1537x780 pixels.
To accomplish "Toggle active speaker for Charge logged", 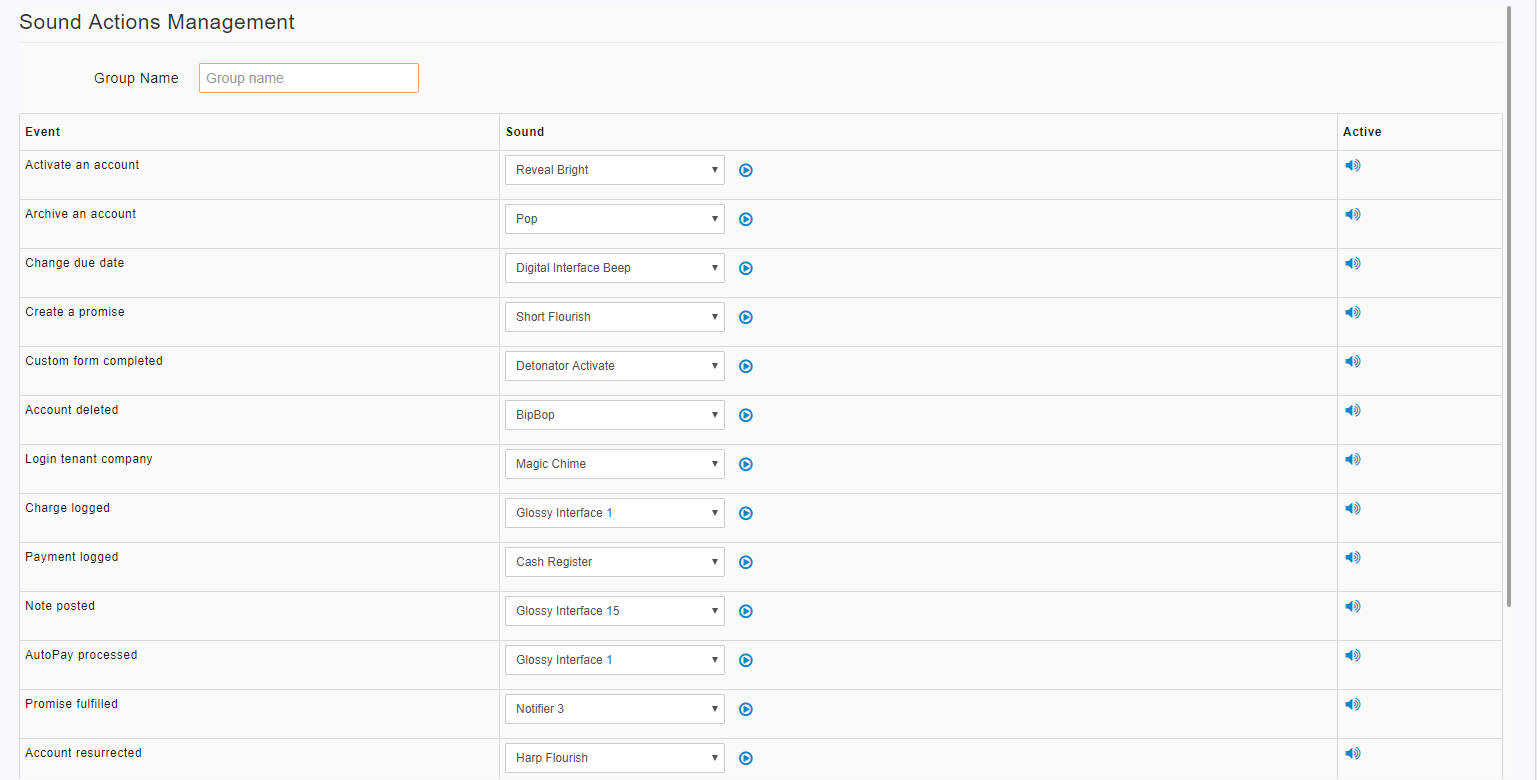I will (1352, 508).
